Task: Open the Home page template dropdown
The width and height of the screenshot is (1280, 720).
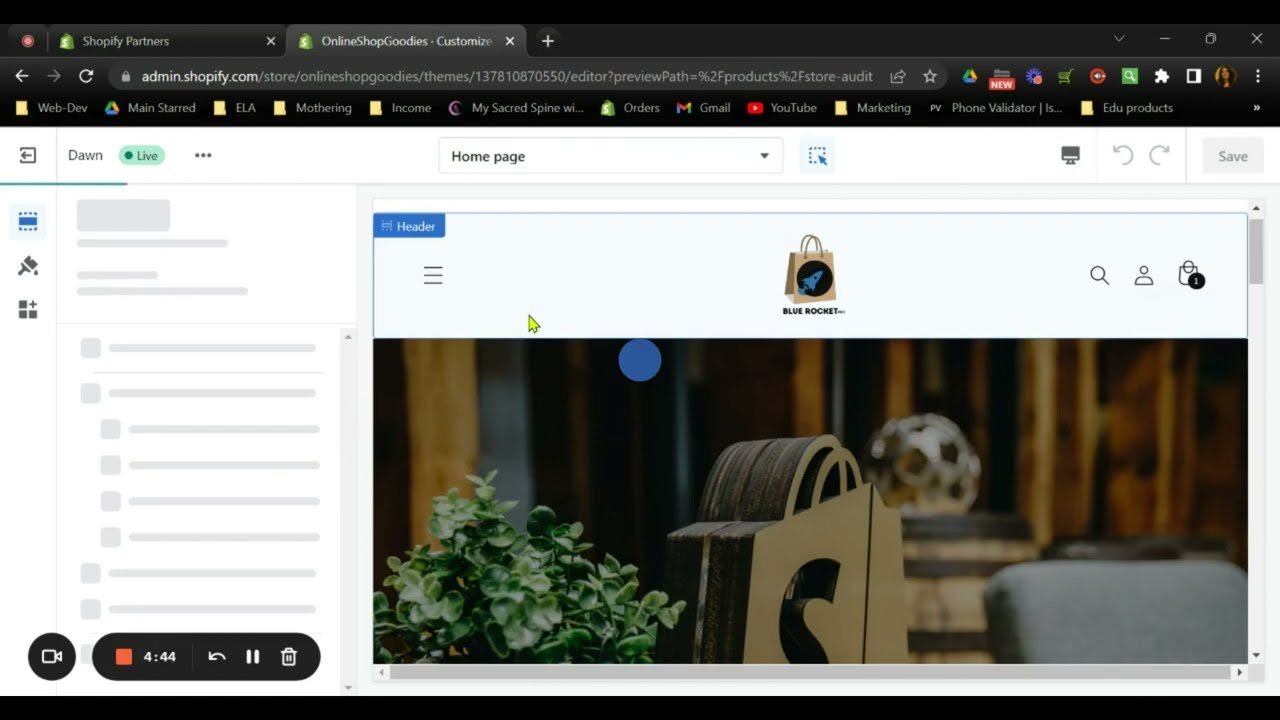Action: [x=610, y=156]
